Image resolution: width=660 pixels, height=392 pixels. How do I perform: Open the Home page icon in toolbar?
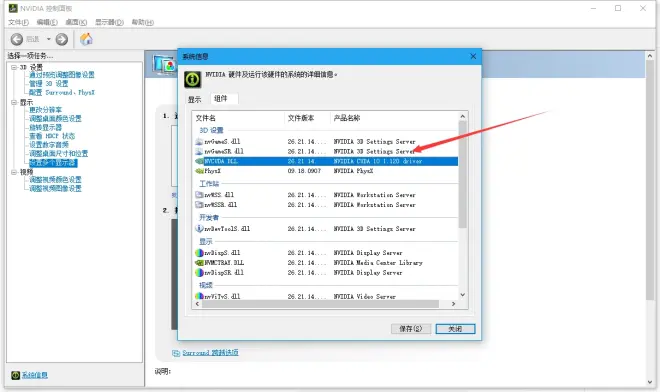coord(86,39)
